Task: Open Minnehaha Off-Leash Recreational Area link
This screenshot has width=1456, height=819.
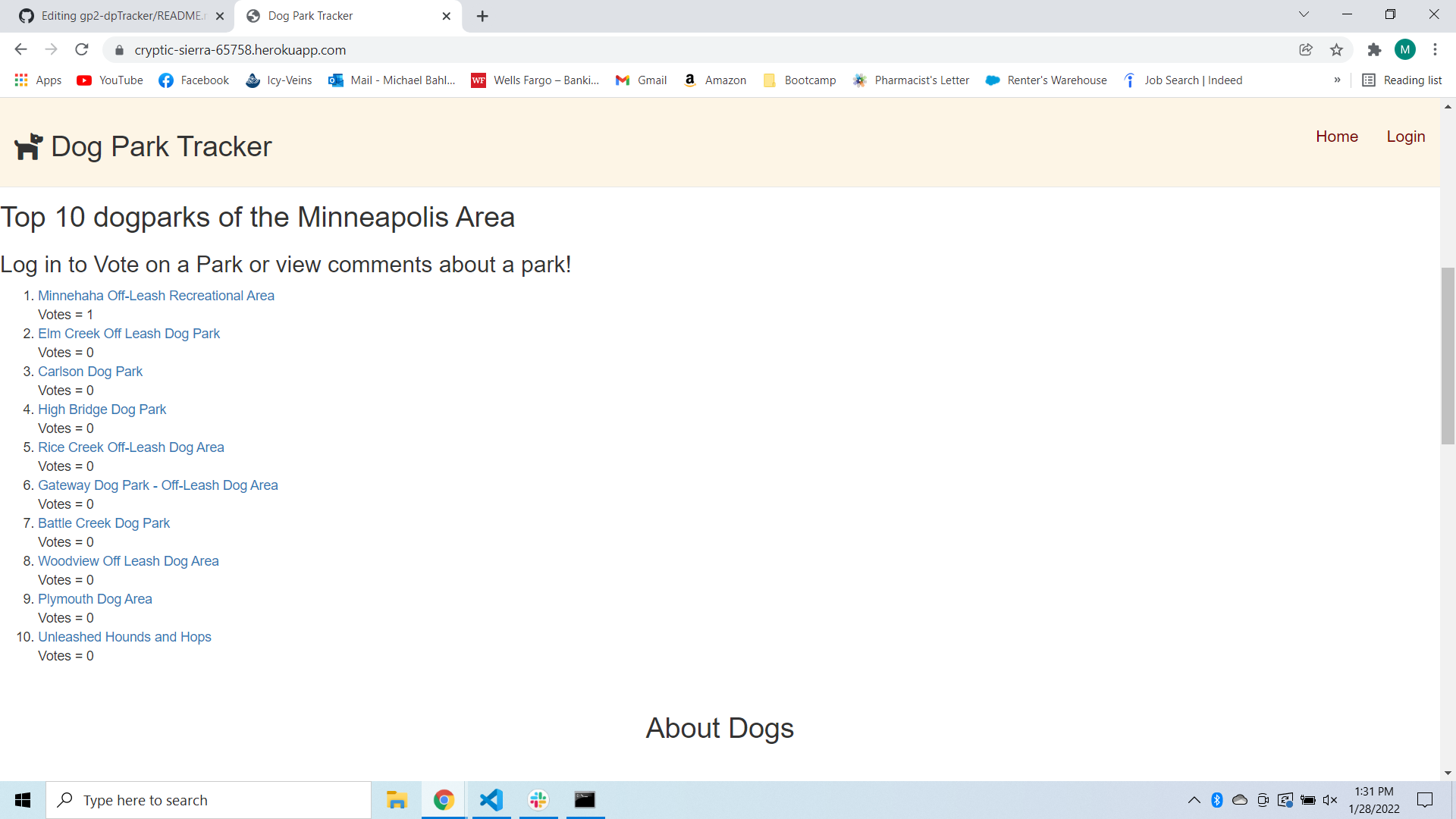Action: 156,296
